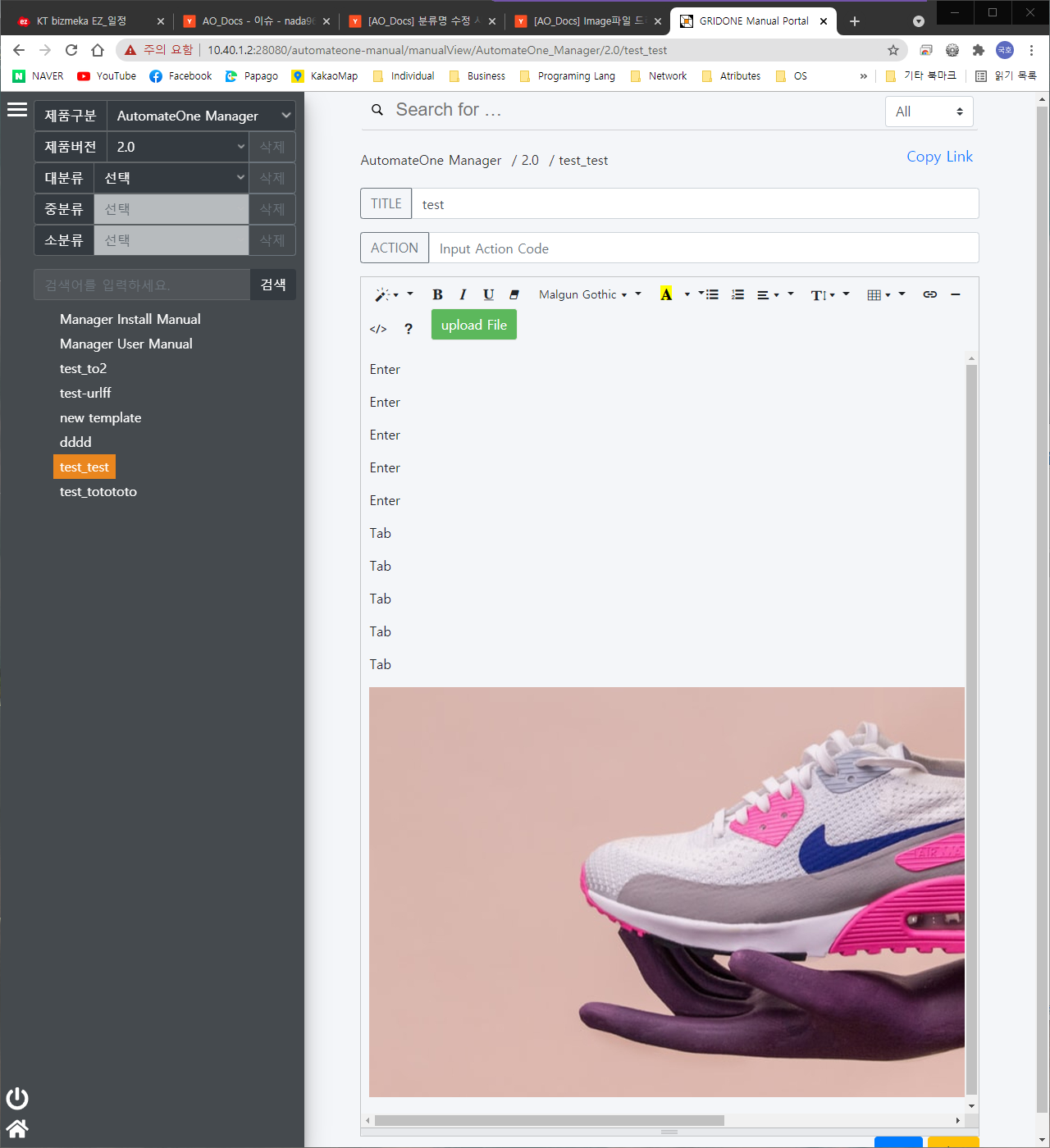Pick the yellow highlight font color swatch

coord(666,294)
